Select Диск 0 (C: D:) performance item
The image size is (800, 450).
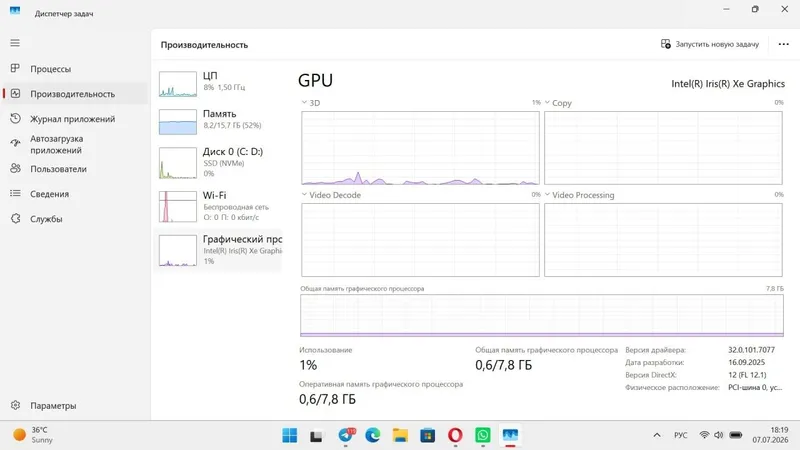(219, 163)
